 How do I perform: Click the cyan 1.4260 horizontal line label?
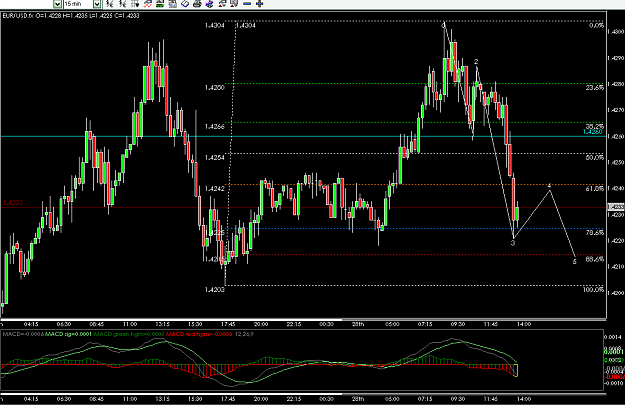point(593,132)
